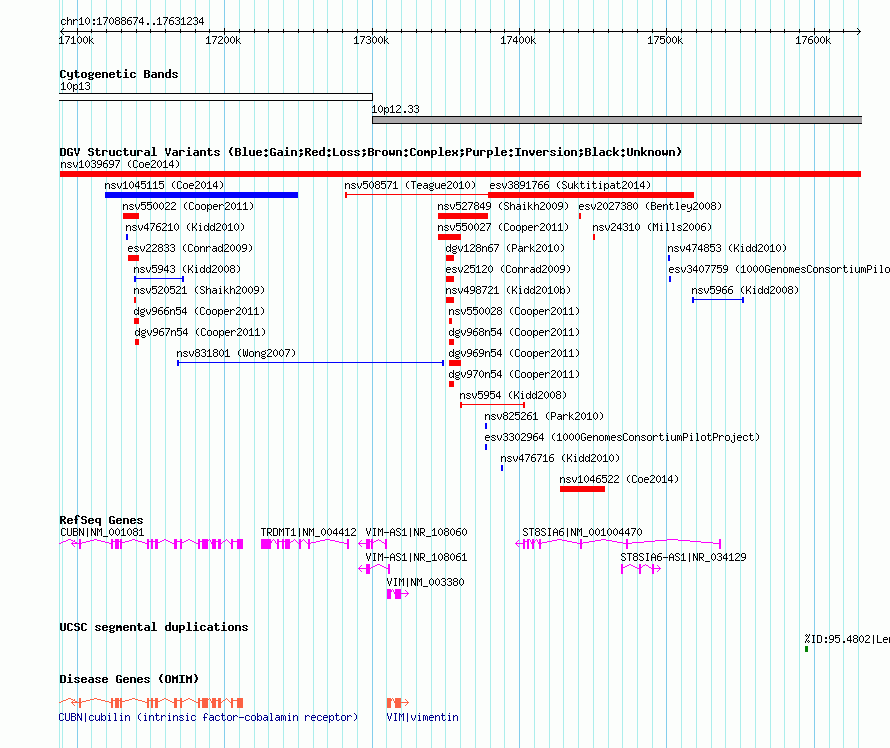Click esv22833 (Conrad2009) label
Viewport: 890px width, 748px height.
(190, 248)
